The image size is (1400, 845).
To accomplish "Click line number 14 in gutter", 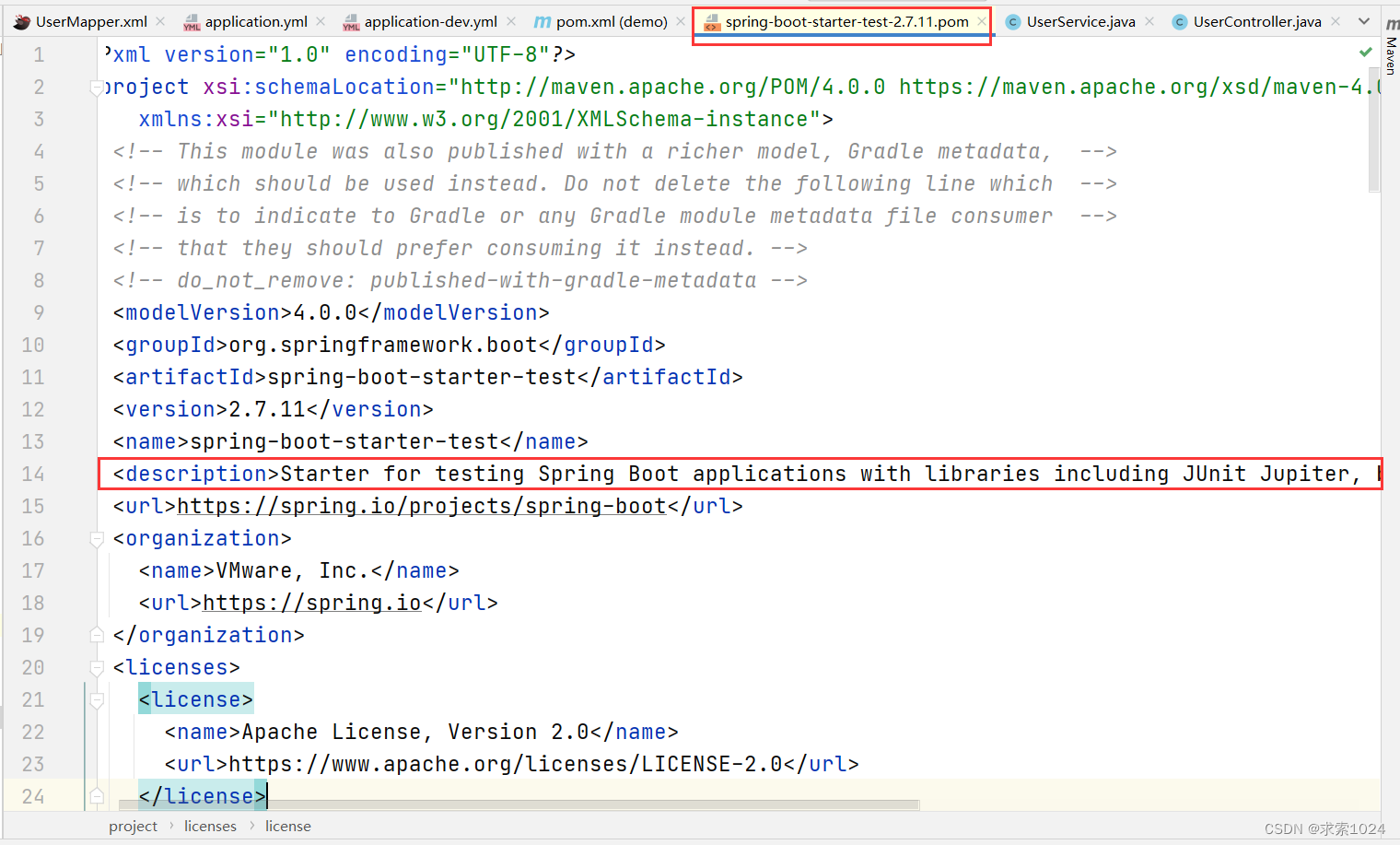I will tap(33, 474).
